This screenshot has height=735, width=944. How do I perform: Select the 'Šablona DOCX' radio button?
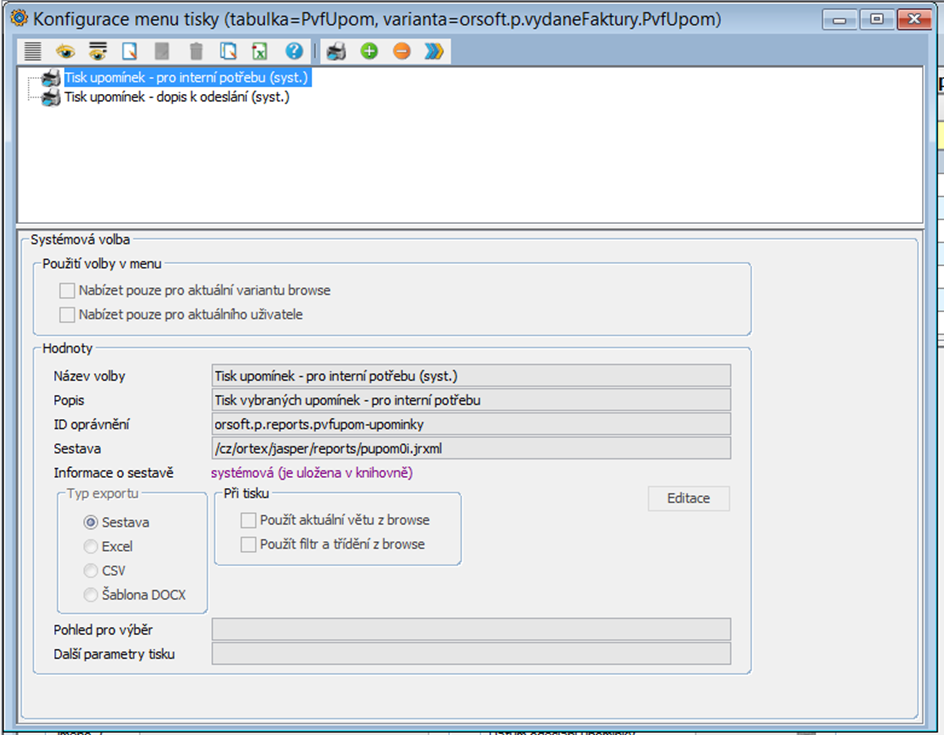[x=92, y=595]
